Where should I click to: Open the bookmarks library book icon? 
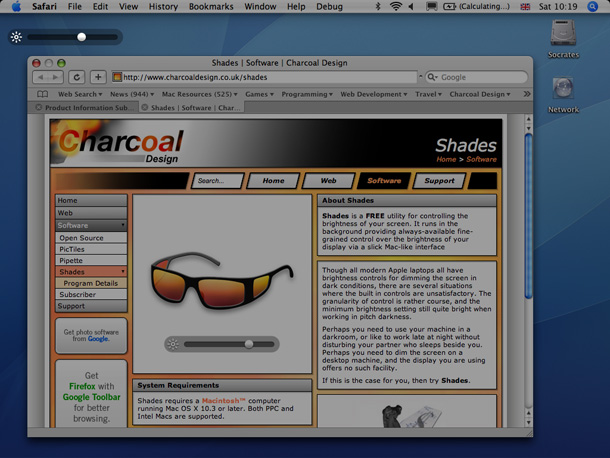click(42, 94)
